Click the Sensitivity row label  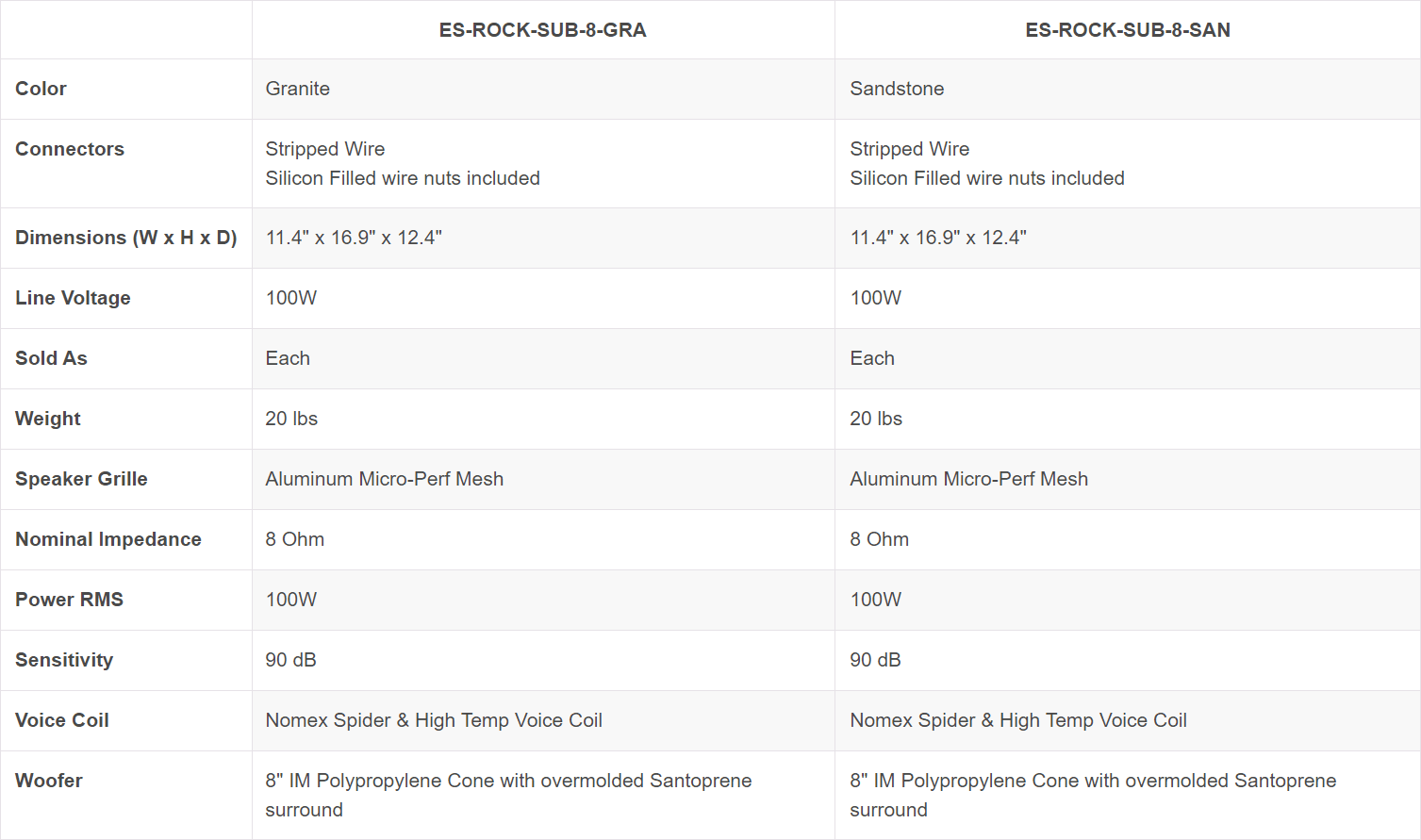pos(64,660)
